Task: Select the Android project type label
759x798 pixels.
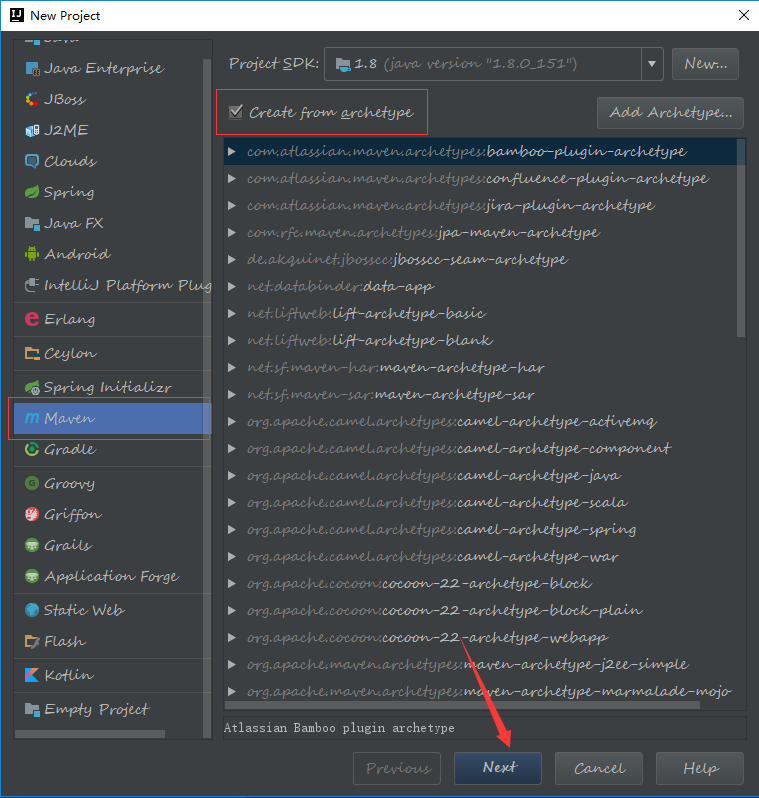Action: (x=77, y=254)
